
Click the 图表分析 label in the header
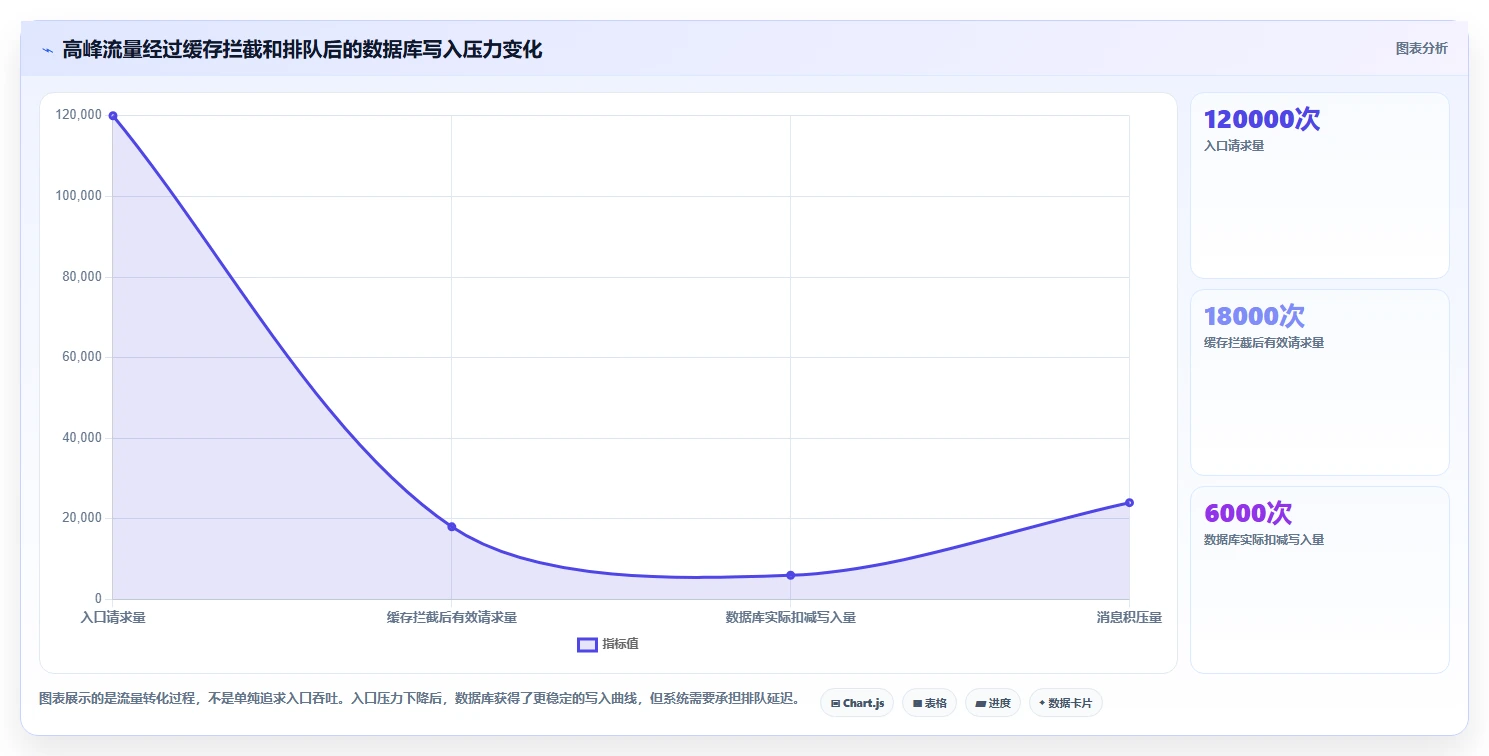[1421, 49]
